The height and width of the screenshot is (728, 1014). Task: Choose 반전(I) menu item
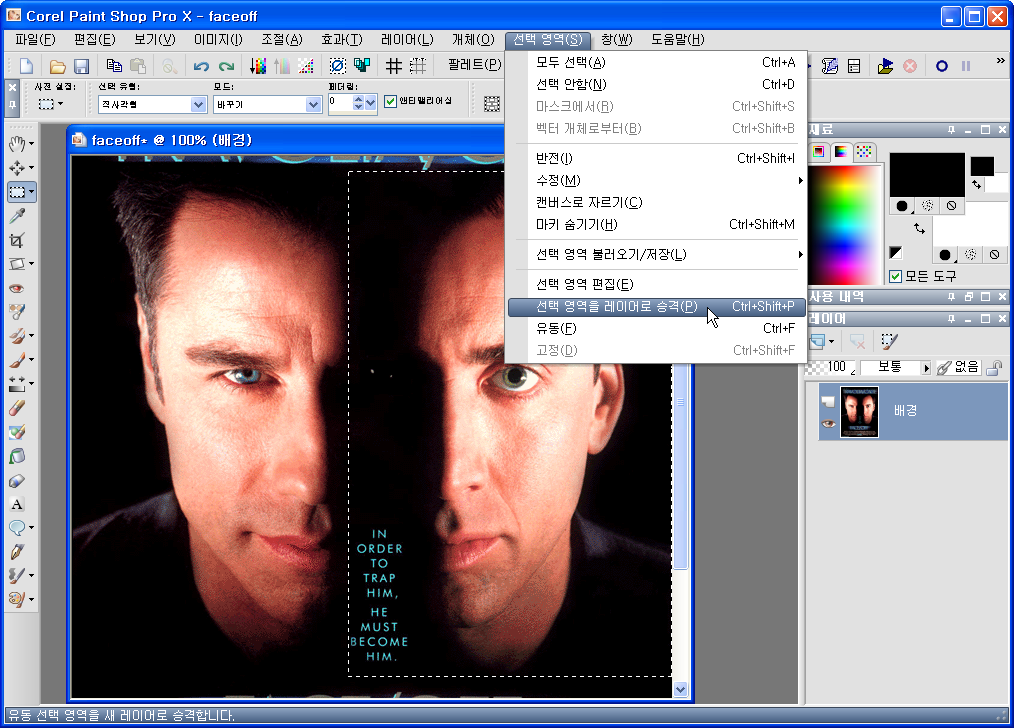pos(655,158)
